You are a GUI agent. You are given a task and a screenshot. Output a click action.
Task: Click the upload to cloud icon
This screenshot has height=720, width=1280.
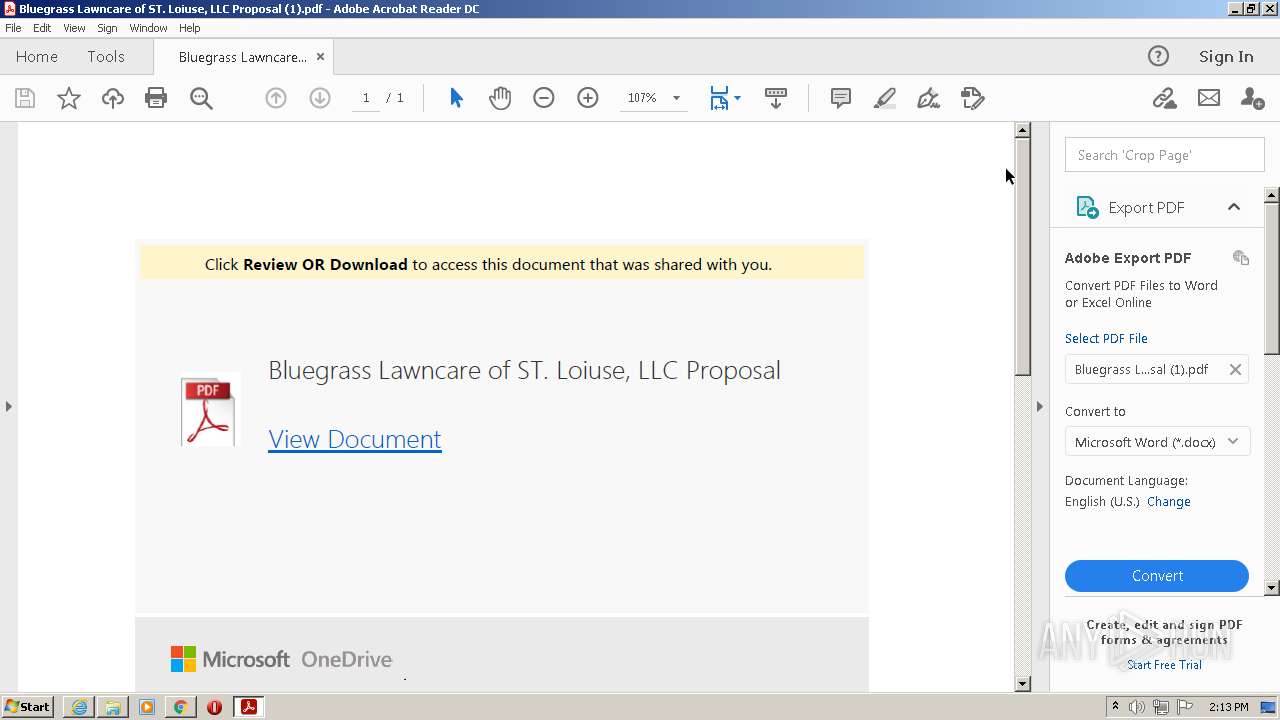coord(113,98)
